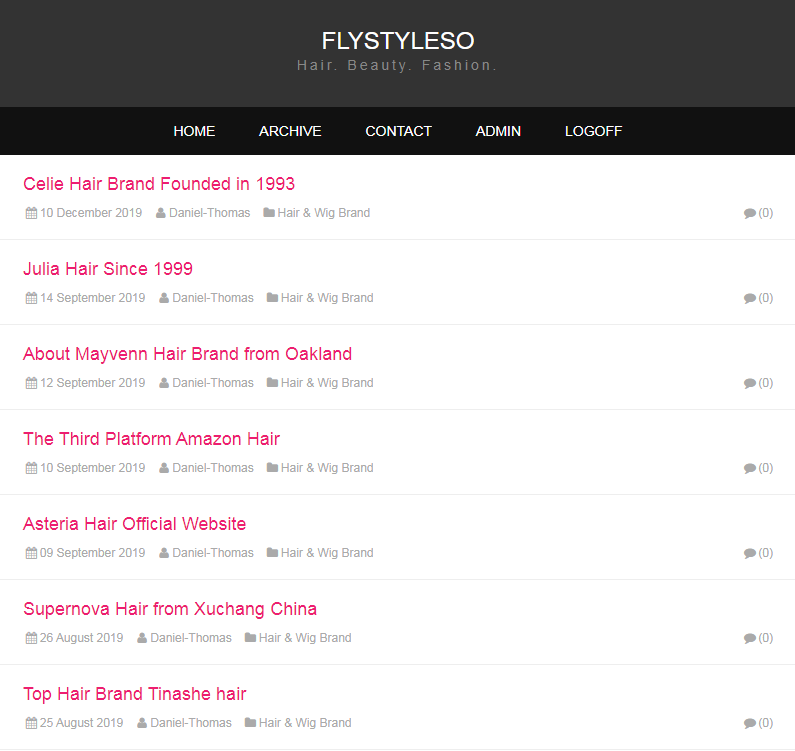Screen dimensions: 795x751
Task: Open Supernova Hair from Xuchang China post
Action: (170, 609)
